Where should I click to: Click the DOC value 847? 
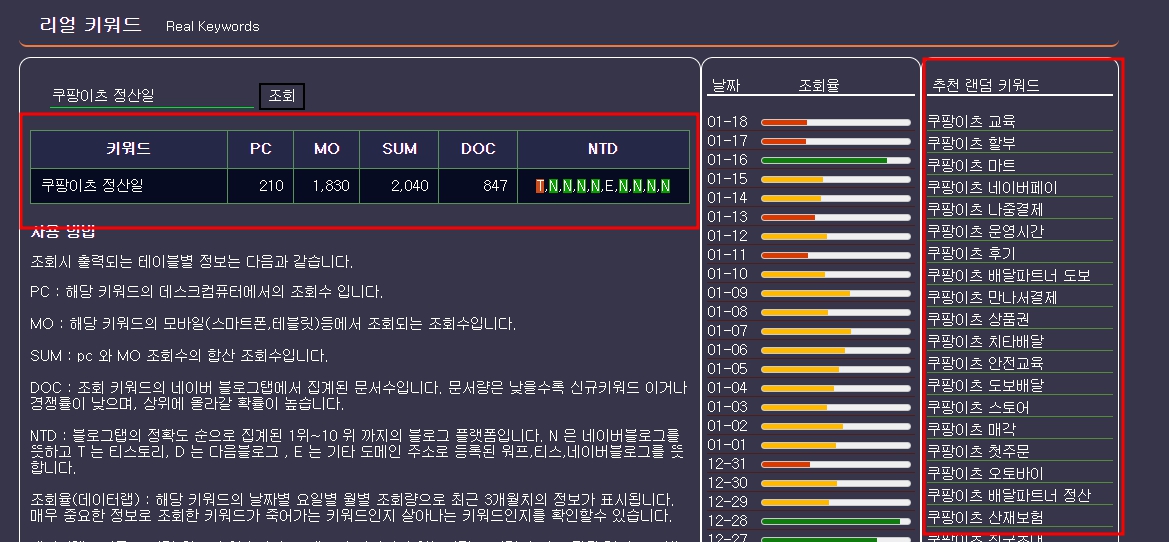[x=495, y=186]
